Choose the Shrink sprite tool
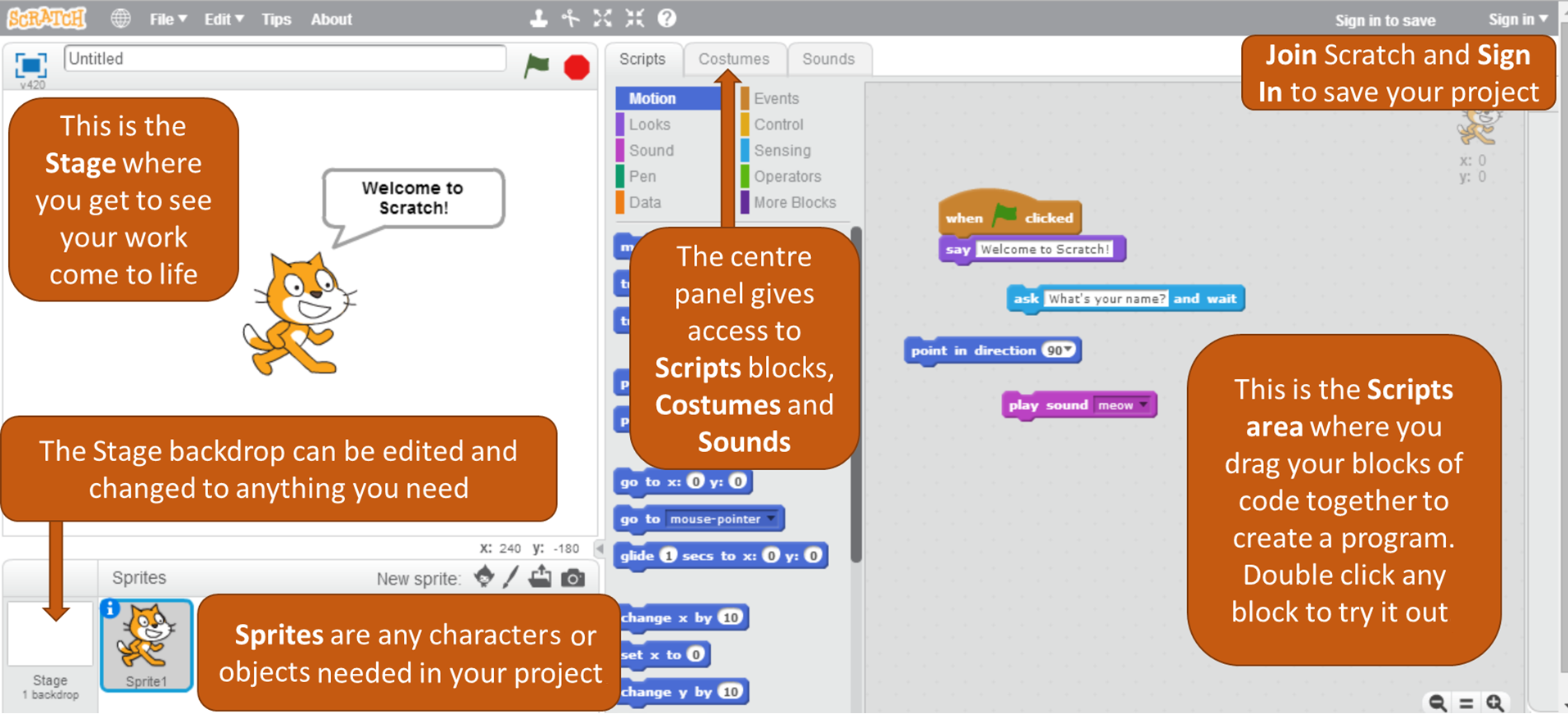 [x=635, y=18]
